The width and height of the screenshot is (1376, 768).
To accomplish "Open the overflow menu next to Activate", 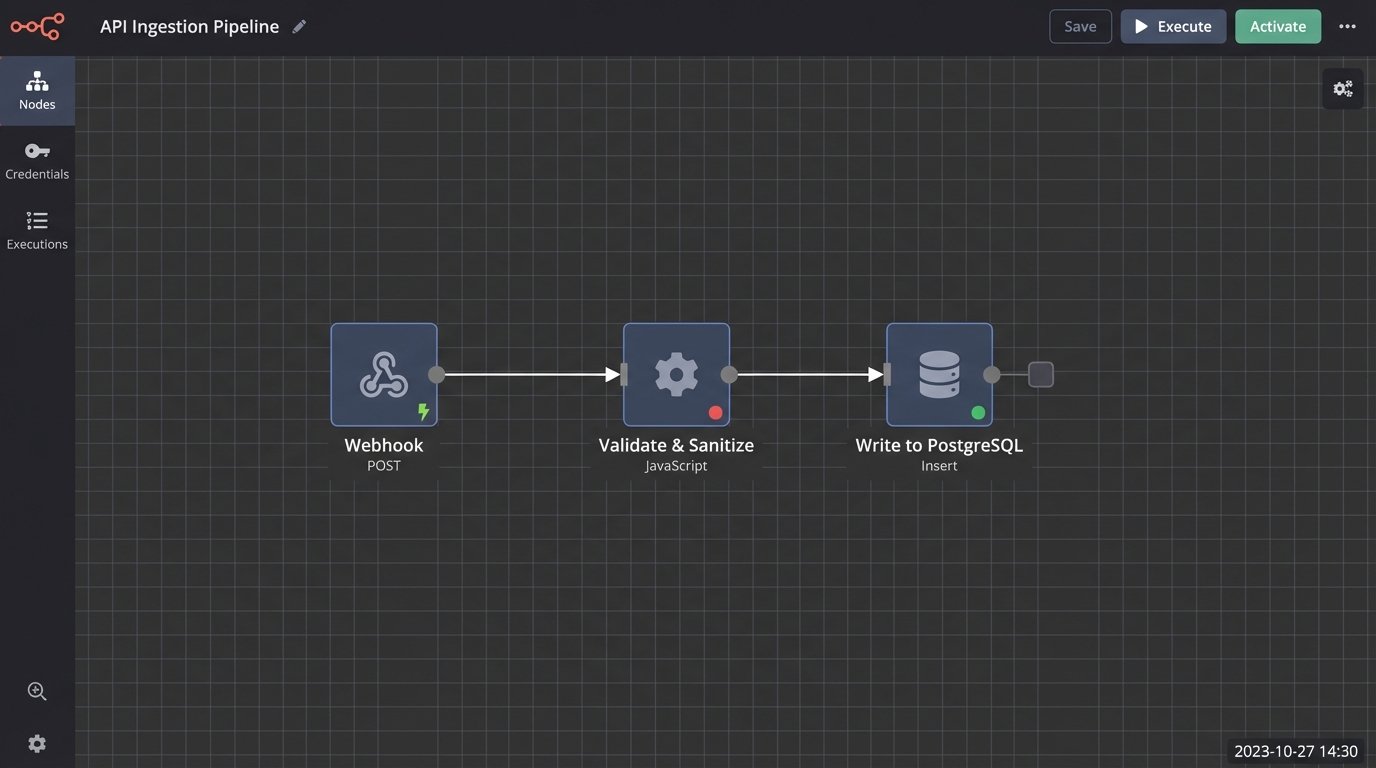I will [x=1347, y=26].
